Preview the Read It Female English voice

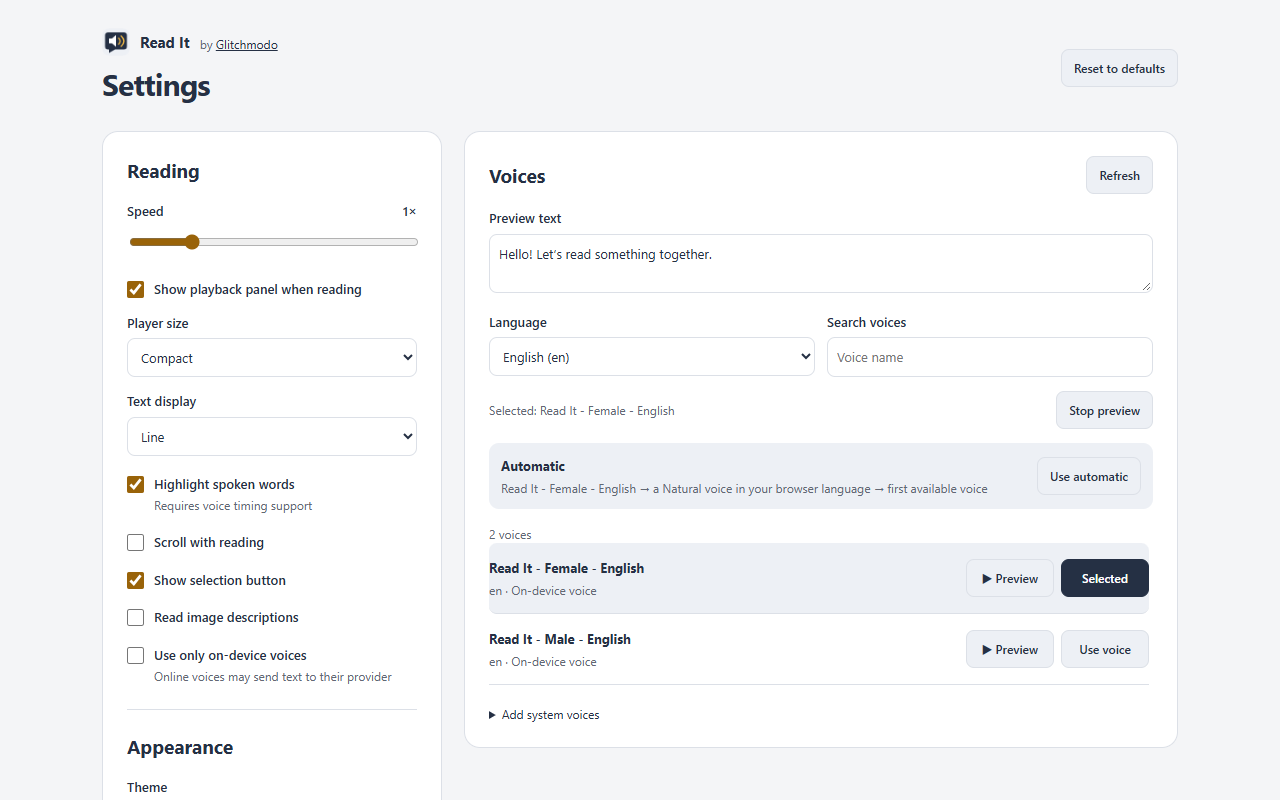1010,578
